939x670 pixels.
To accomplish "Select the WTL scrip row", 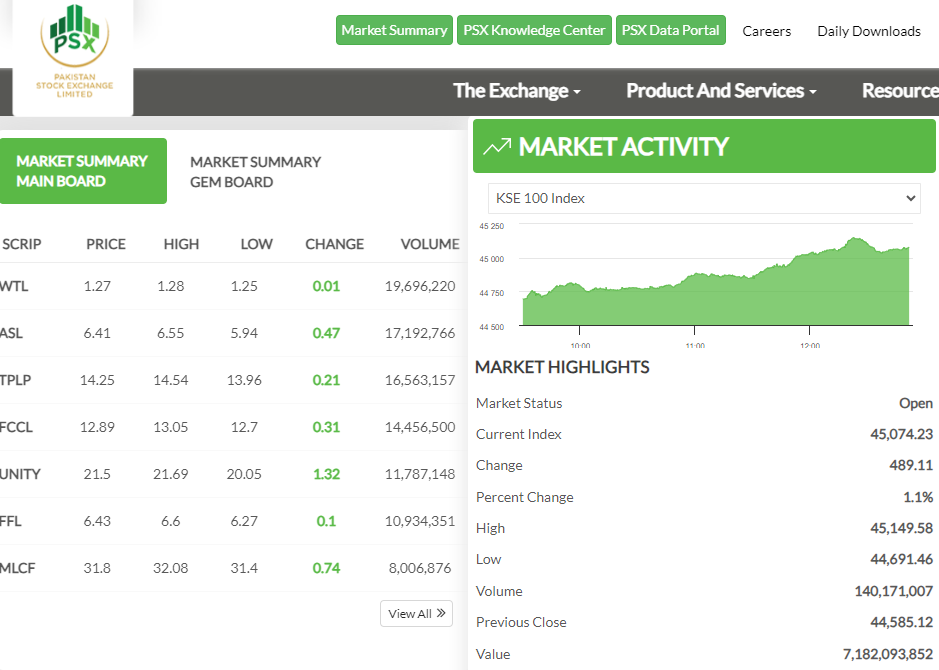I will point(15,286).
